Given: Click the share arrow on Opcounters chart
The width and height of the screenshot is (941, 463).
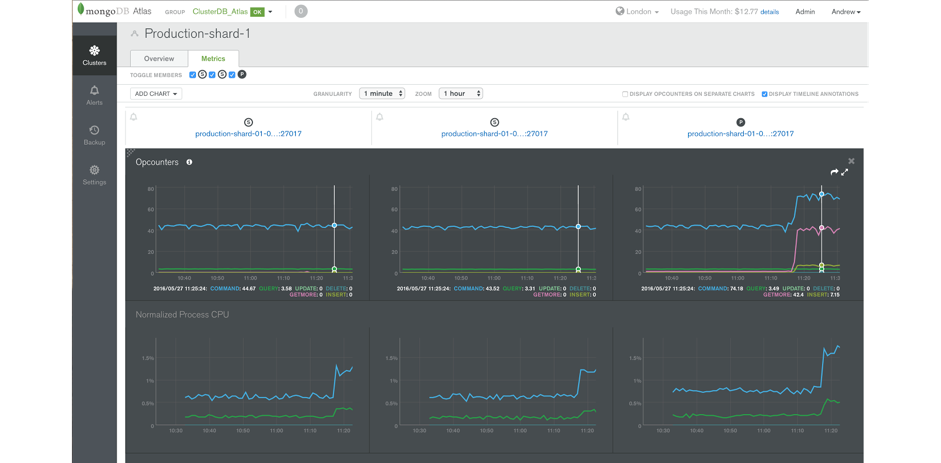Looking at the screenshot, I should 834,172.
